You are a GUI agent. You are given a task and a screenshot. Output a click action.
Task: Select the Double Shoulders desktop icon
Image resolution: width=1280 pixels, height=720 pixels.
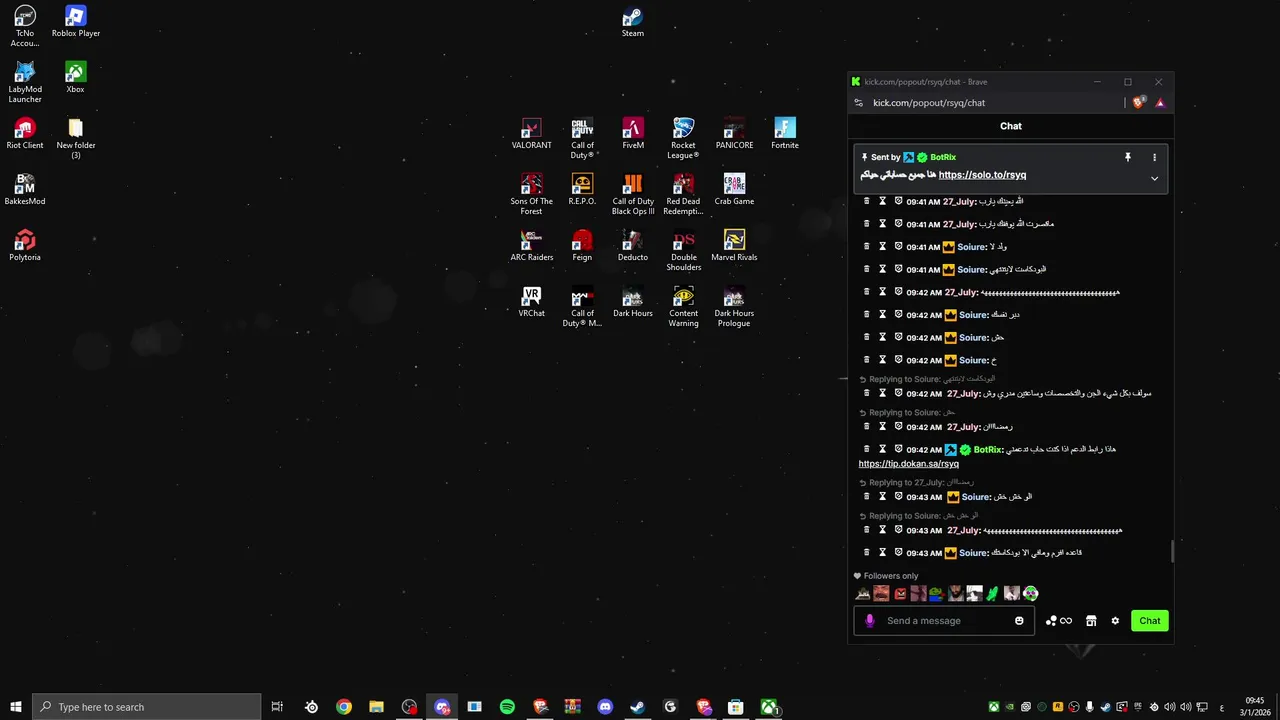[683, 251]
